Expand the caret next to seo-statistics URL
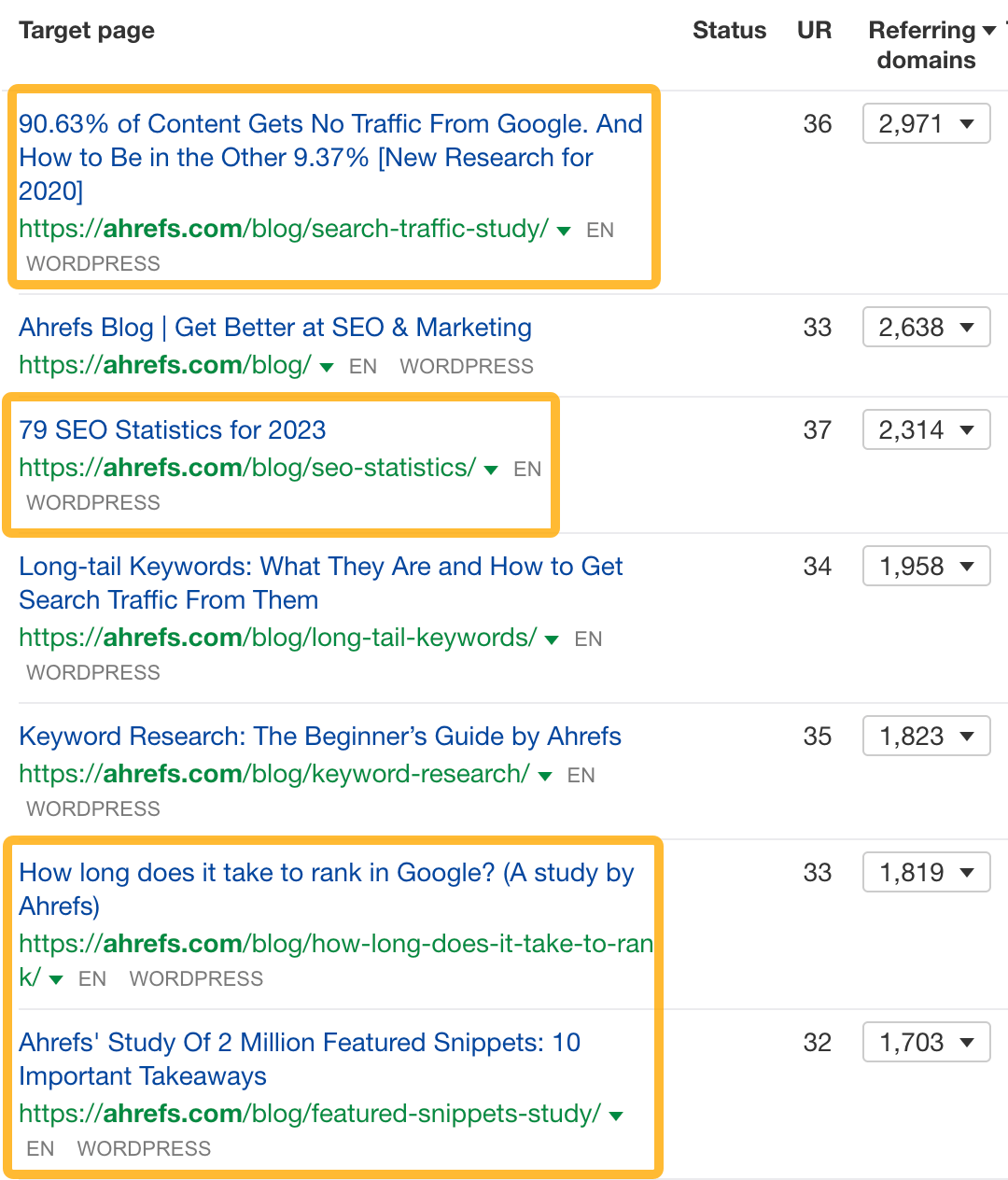 [490, 470]
